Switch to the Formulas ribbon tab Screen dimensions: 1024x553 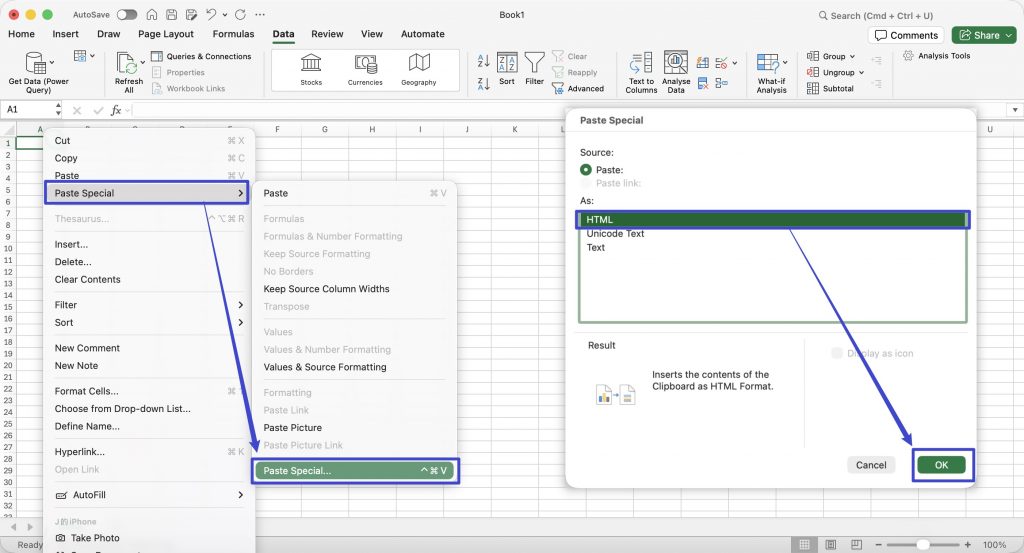[x=233, y=34]
